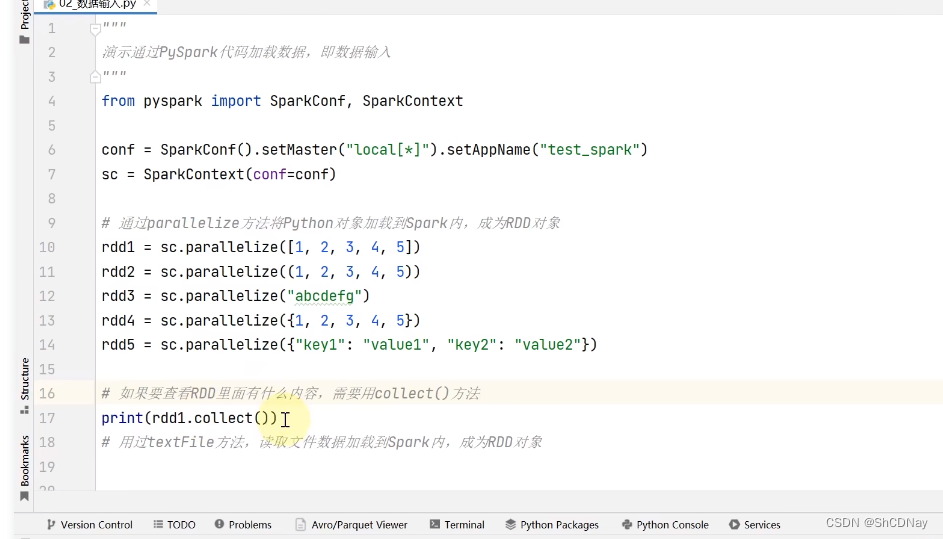Click SparkContext in the import statement
This screenshot has height=539, width=943.
413,101
